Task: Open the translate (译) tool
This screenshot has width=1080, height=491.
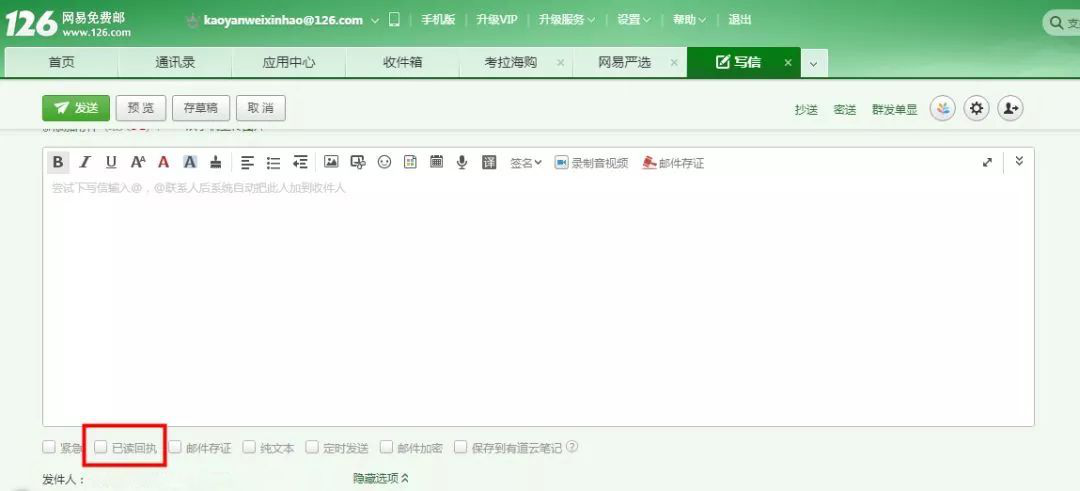Action: pyautogui.click(x=489, y=162)
